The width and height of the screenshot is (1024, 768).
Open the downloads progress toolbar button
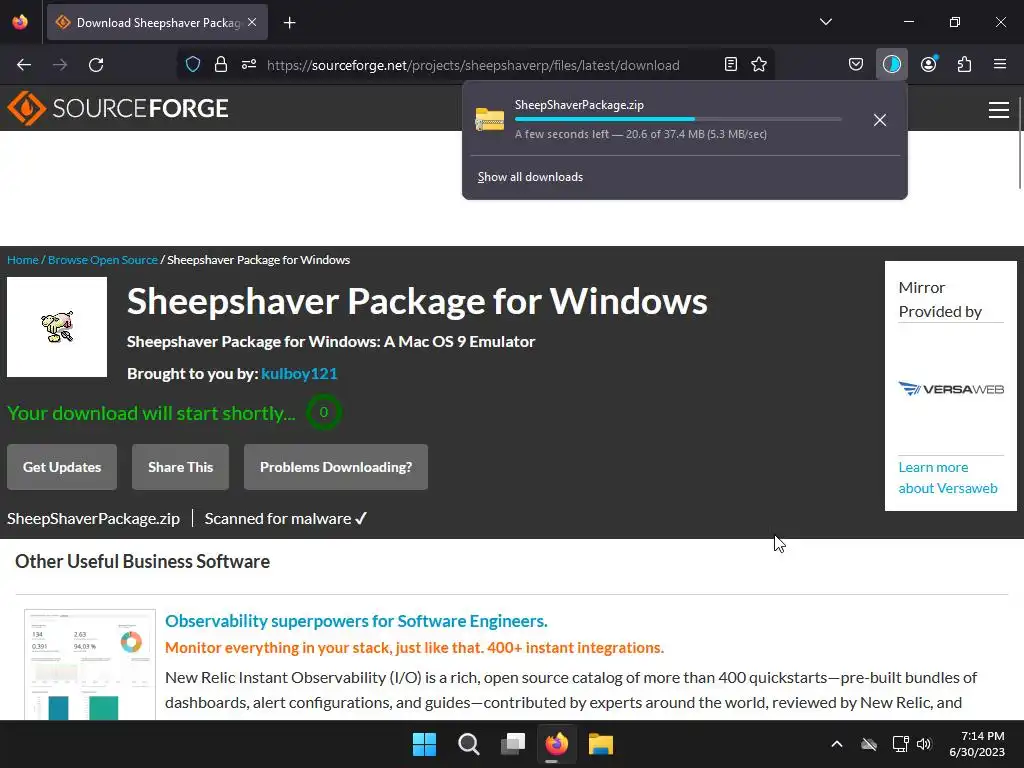(891, 64)
